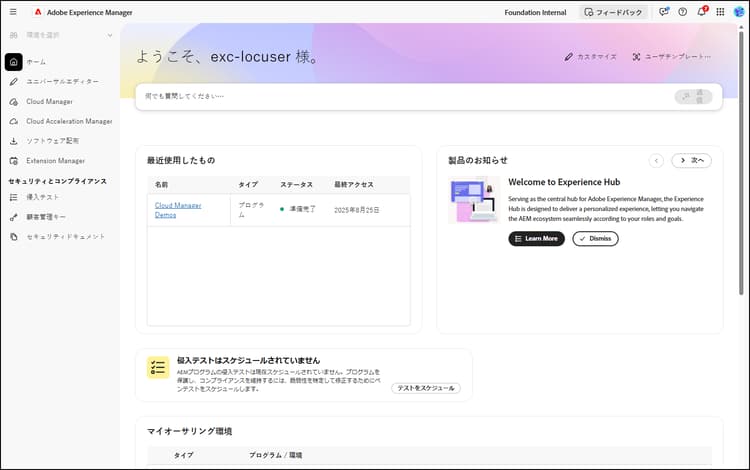
Task: Click the user template icon
Action: (636, 57)
